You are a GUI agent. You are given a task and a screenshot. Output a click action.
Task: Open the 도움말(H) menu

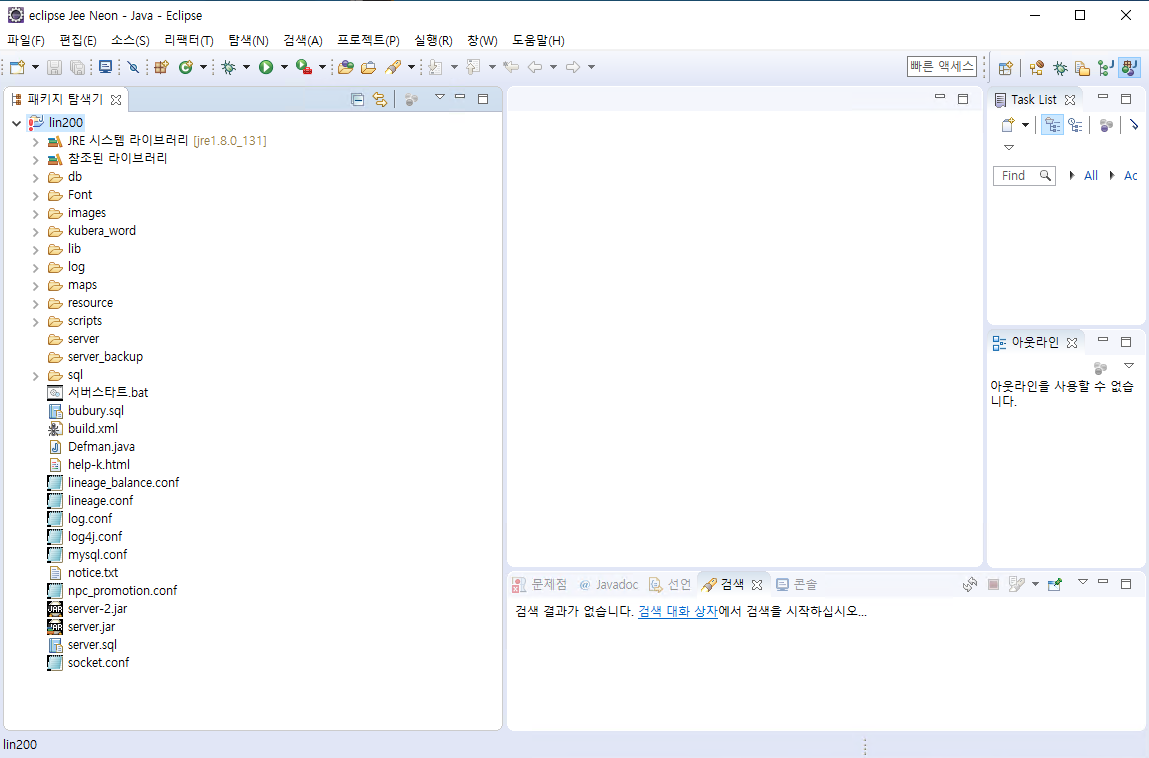(539, 40)
